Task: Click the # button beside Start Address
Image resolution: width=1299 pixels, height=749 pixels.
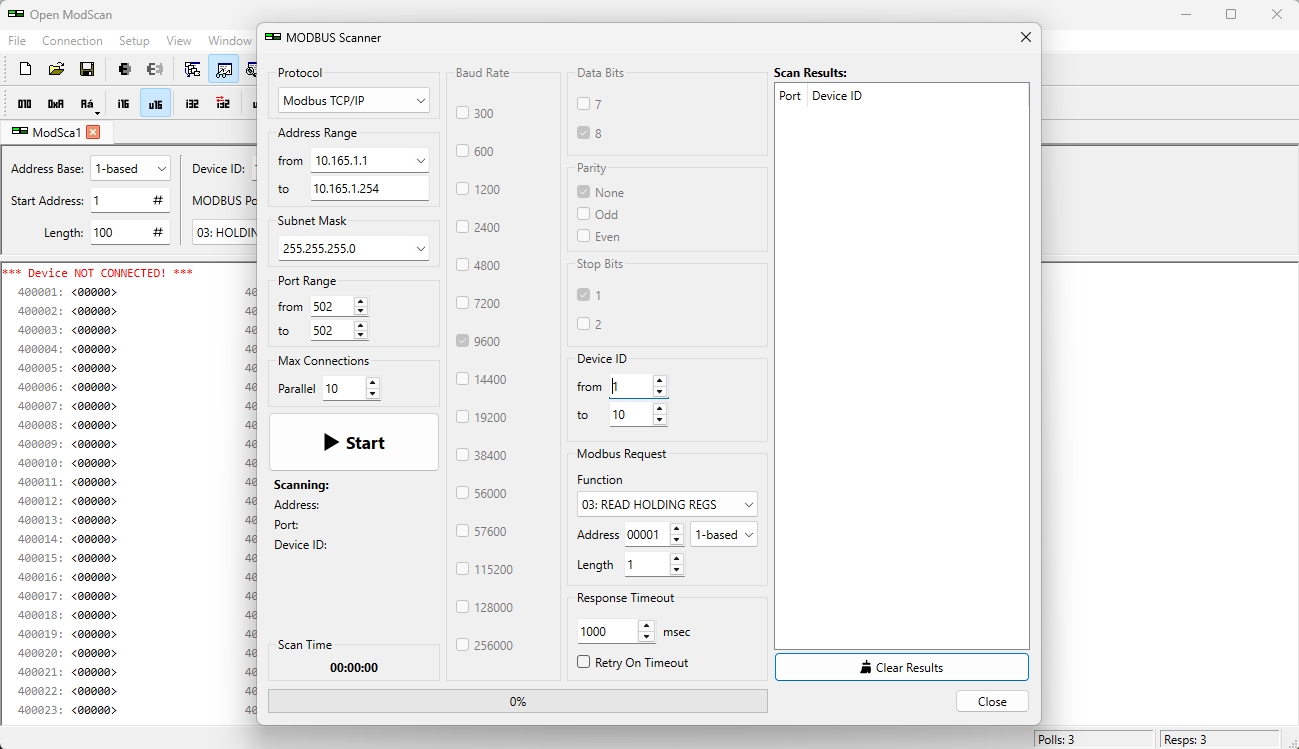Action: pos(158,200)
